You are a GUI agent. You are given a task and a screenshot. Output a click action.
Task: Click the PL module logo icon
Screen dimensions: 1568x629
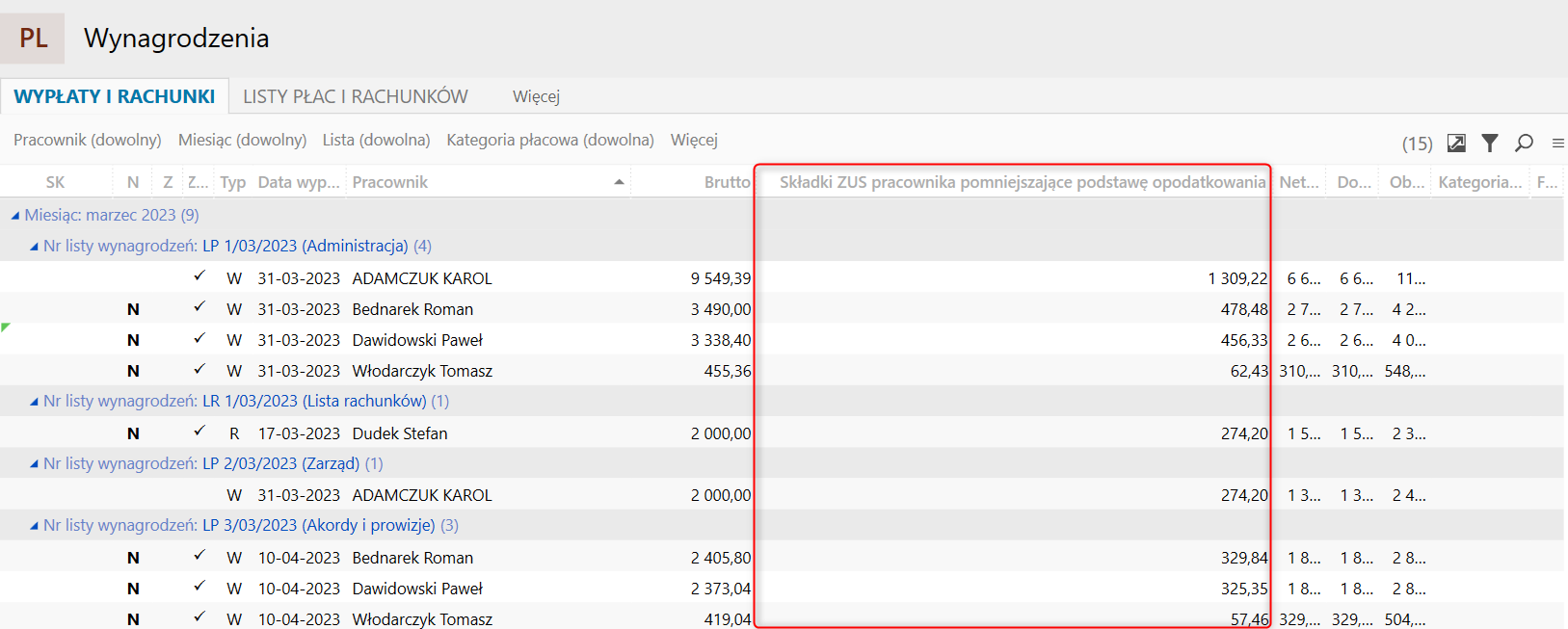[x=33, y=39]
